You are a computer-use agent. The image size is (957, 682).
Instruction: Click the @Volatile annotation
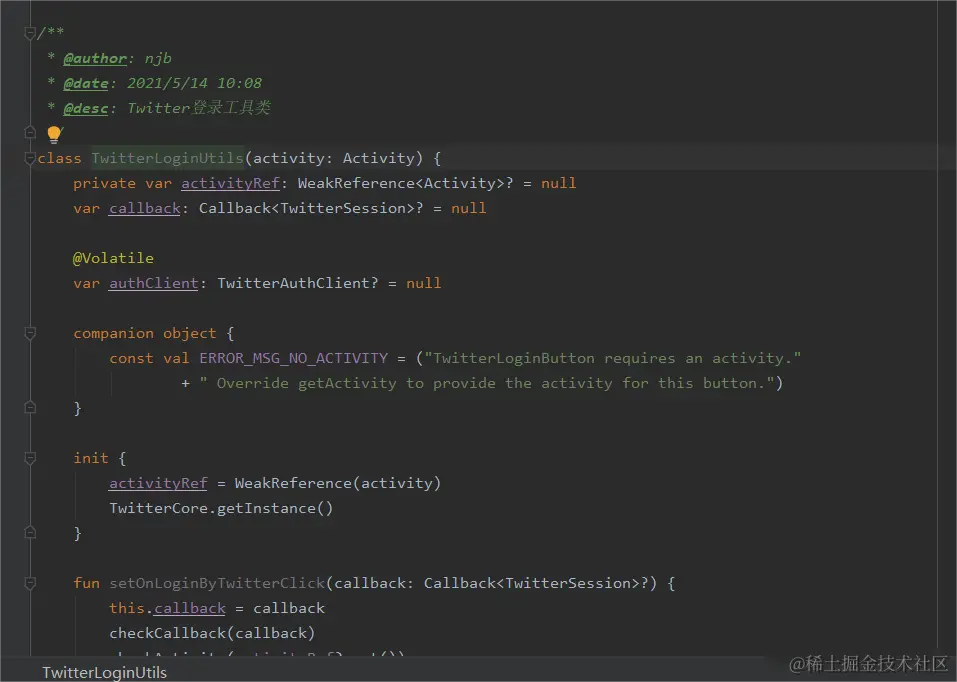113,258
